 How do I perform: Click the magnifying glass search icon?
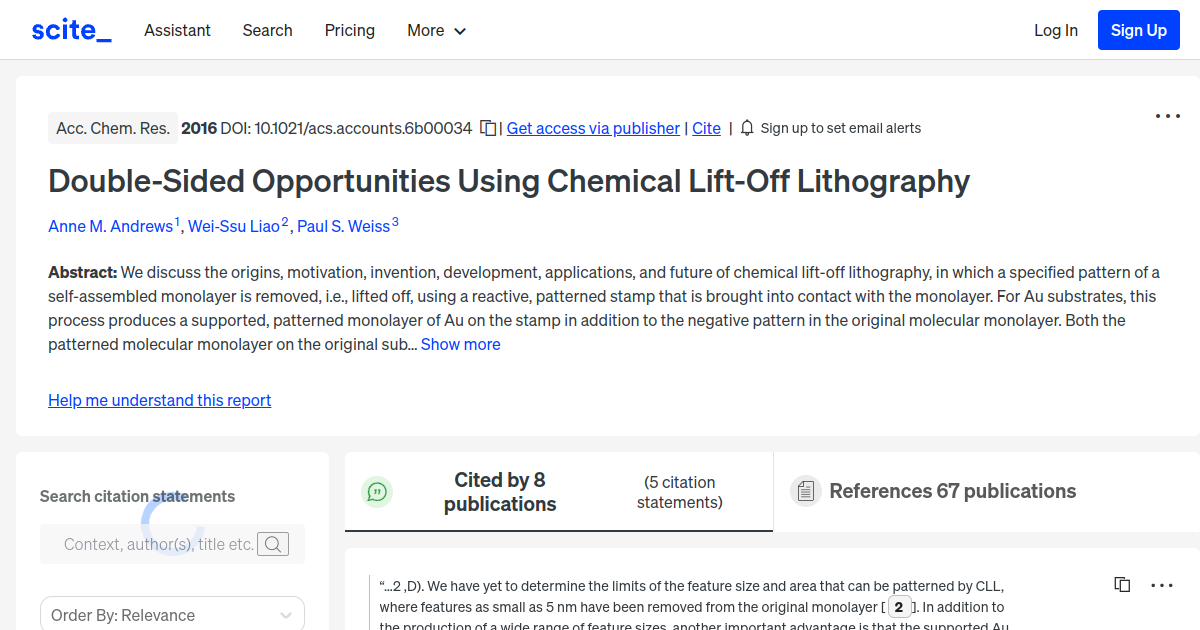272,544
